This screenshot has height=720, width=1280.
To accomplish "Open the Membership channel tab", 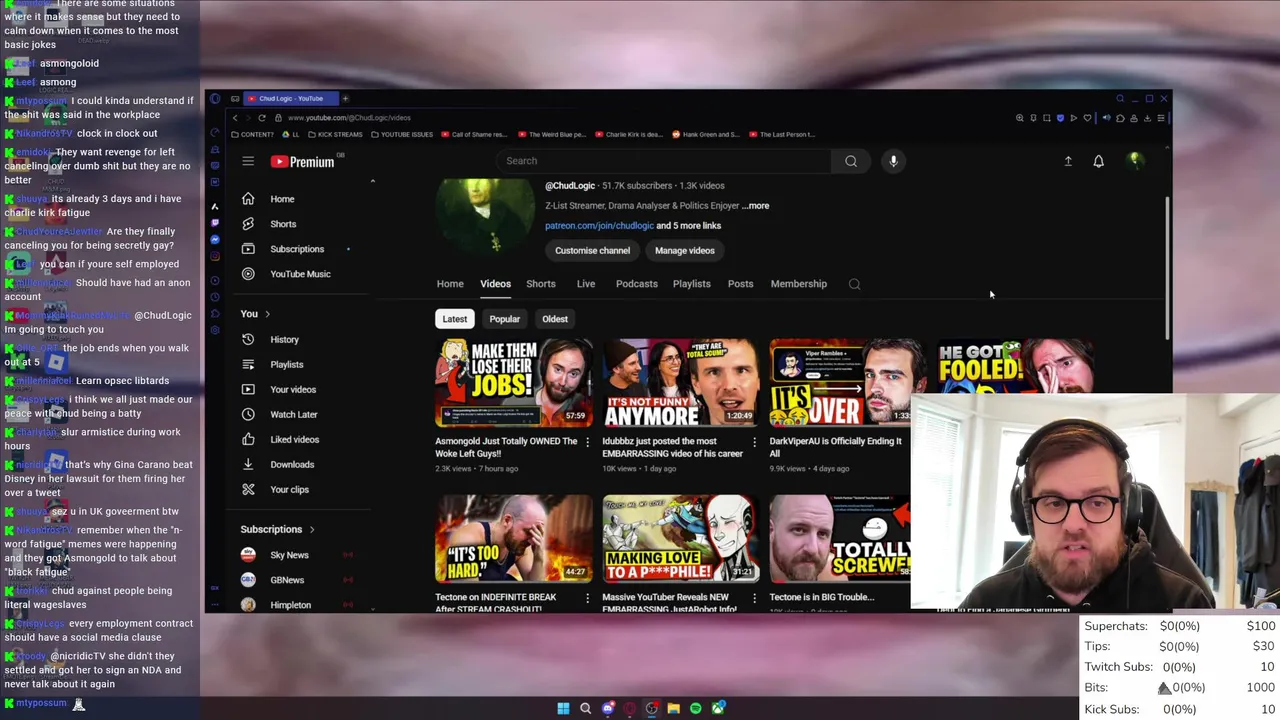I will 799,284.
